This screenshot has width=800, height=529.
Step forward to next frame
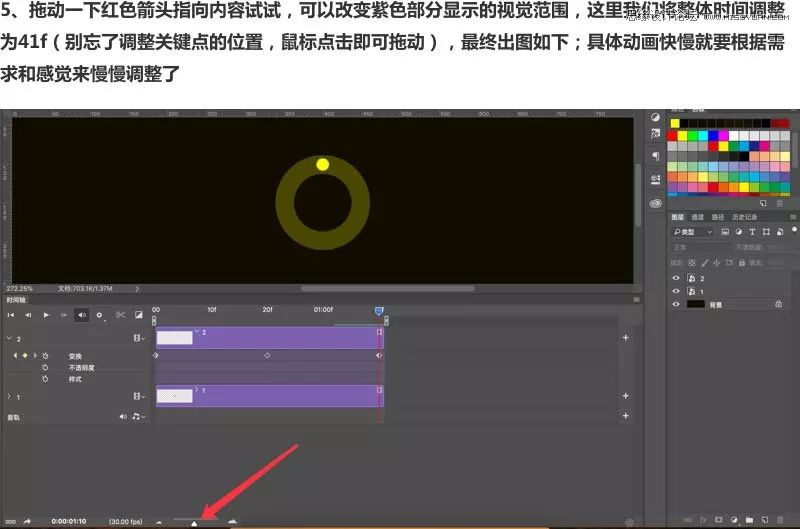click(64, 315)
